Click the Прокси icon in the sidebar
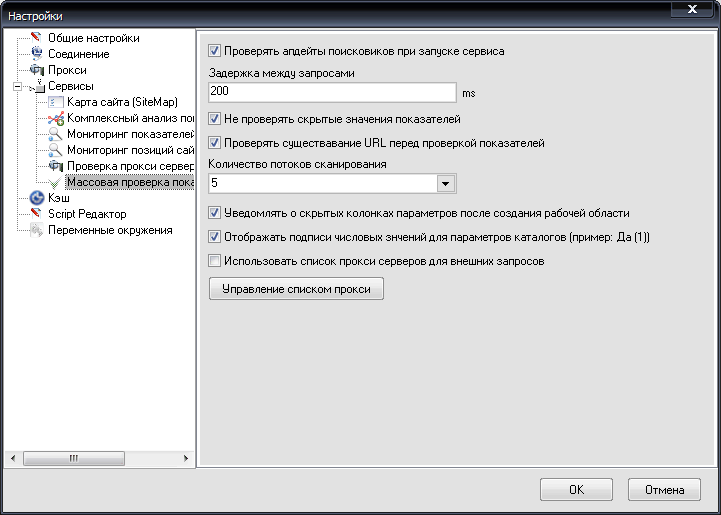Image resolution: width=721 pixels, height=515 pixels. click(37, 70)
